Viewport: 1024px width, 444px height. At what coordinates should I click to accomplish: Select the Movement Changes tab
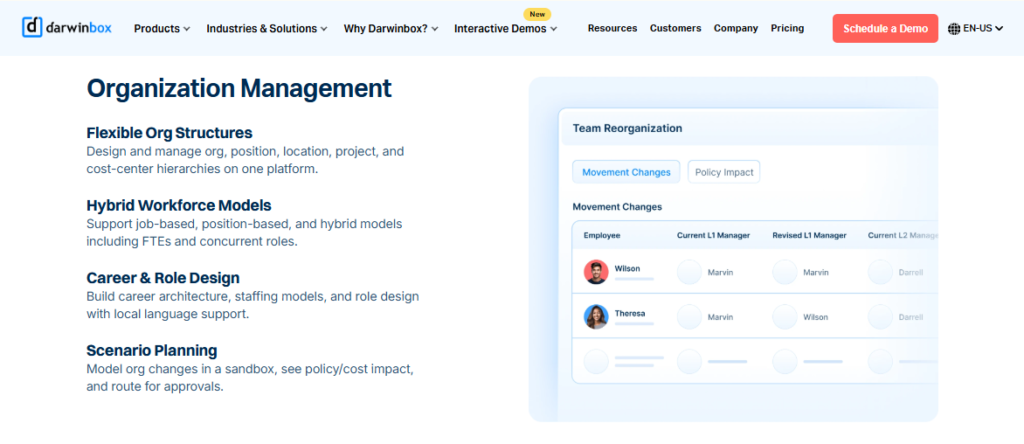[x=626, y=172]
